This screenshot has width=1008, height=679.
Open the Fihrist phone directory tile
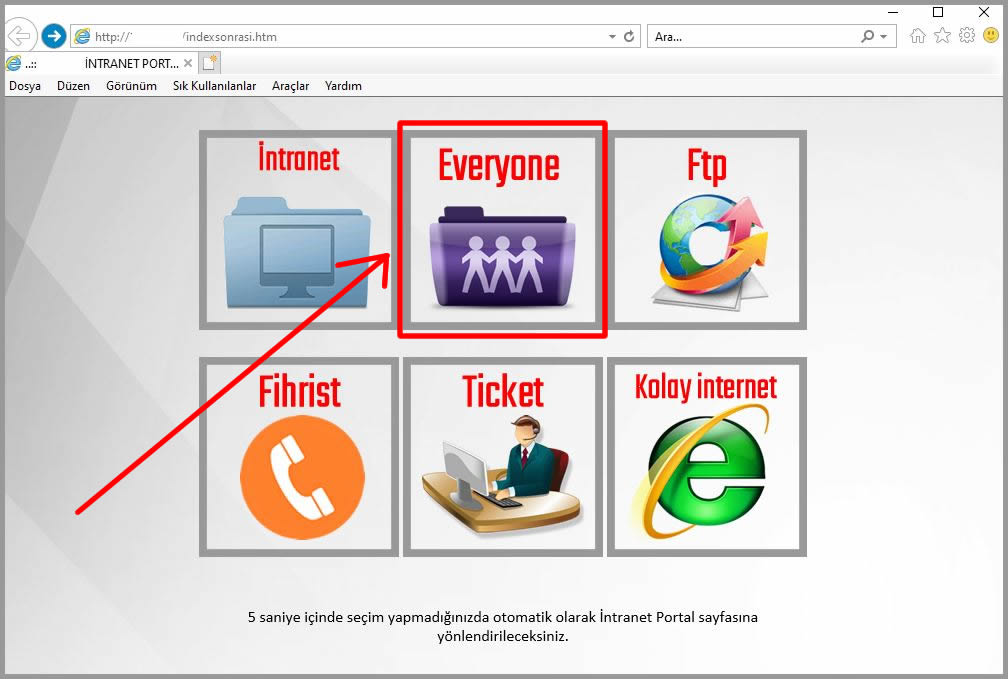[x=300, y=457]
